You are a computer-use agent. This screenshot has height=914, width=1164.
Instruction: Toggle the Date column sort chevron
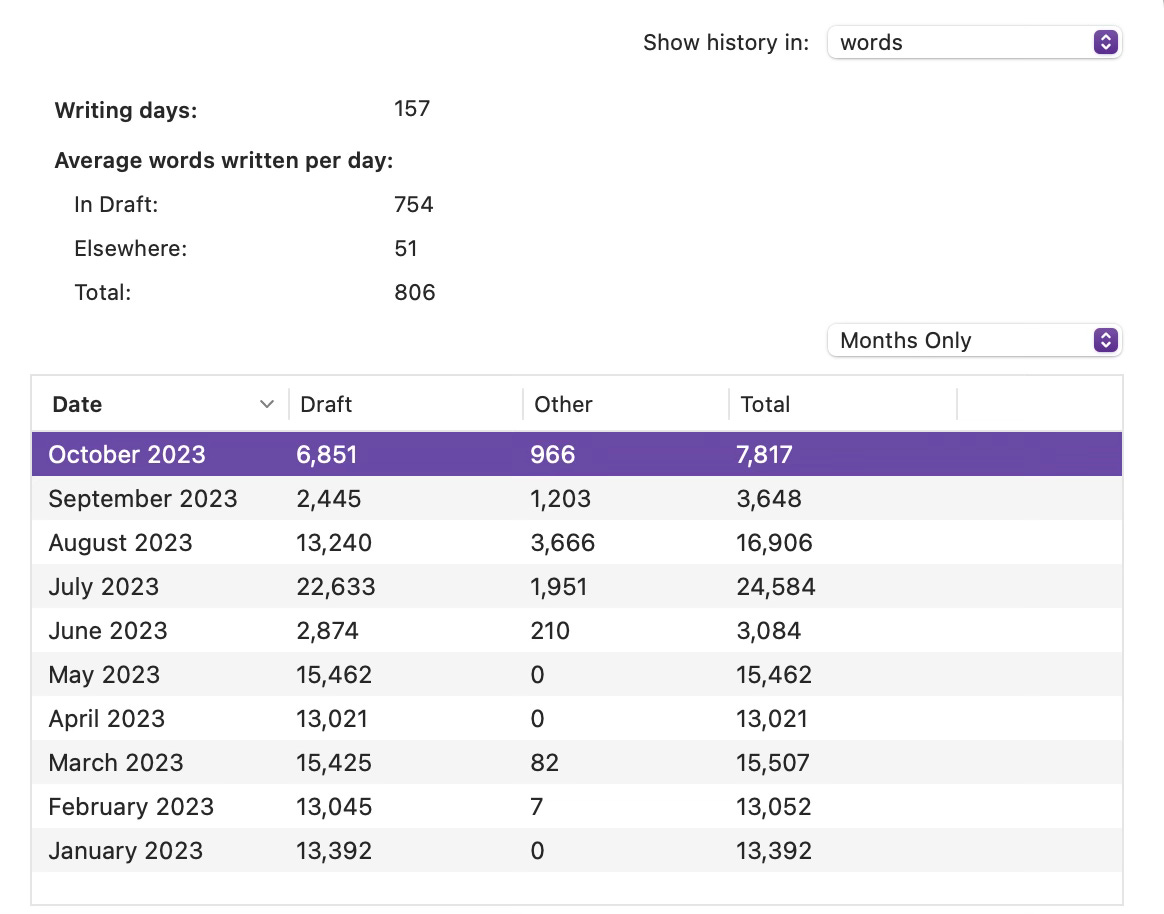pyautogui.click(x=267, y=404)
